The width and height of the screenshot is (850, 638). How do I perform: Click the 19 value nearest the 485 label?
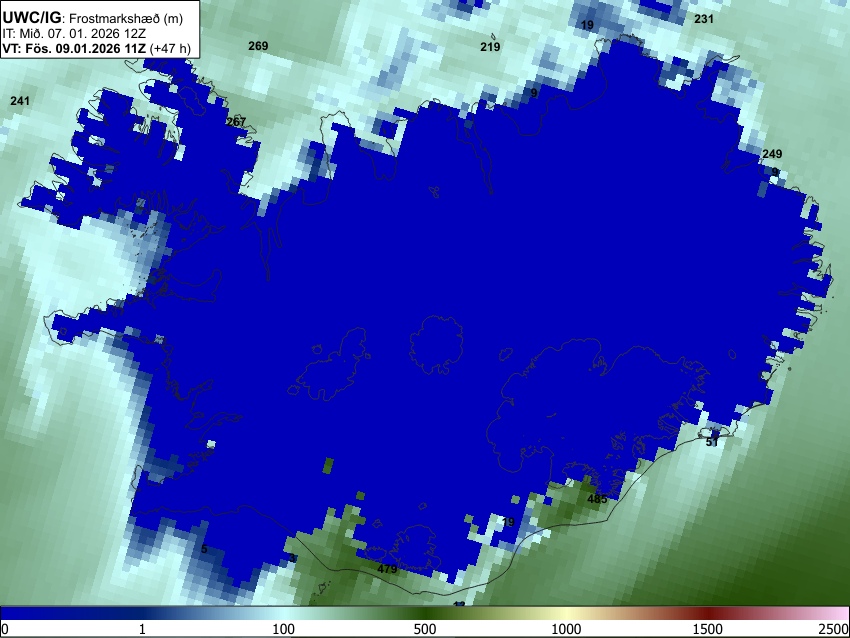coord(508,523)
